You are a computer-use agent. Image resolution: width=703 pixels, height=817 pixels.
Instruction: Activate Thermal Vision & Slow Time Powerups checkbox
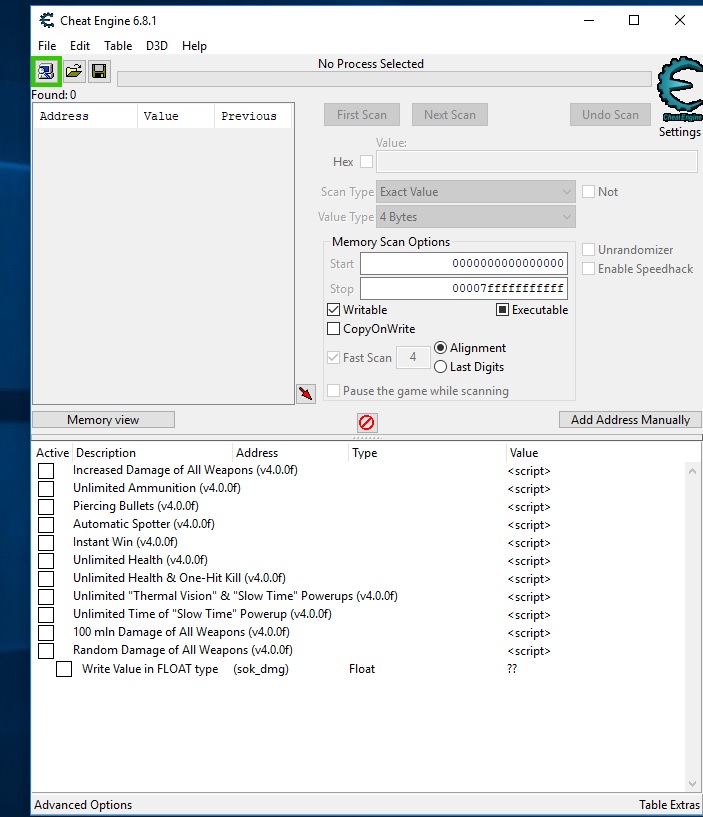(46, 597)
